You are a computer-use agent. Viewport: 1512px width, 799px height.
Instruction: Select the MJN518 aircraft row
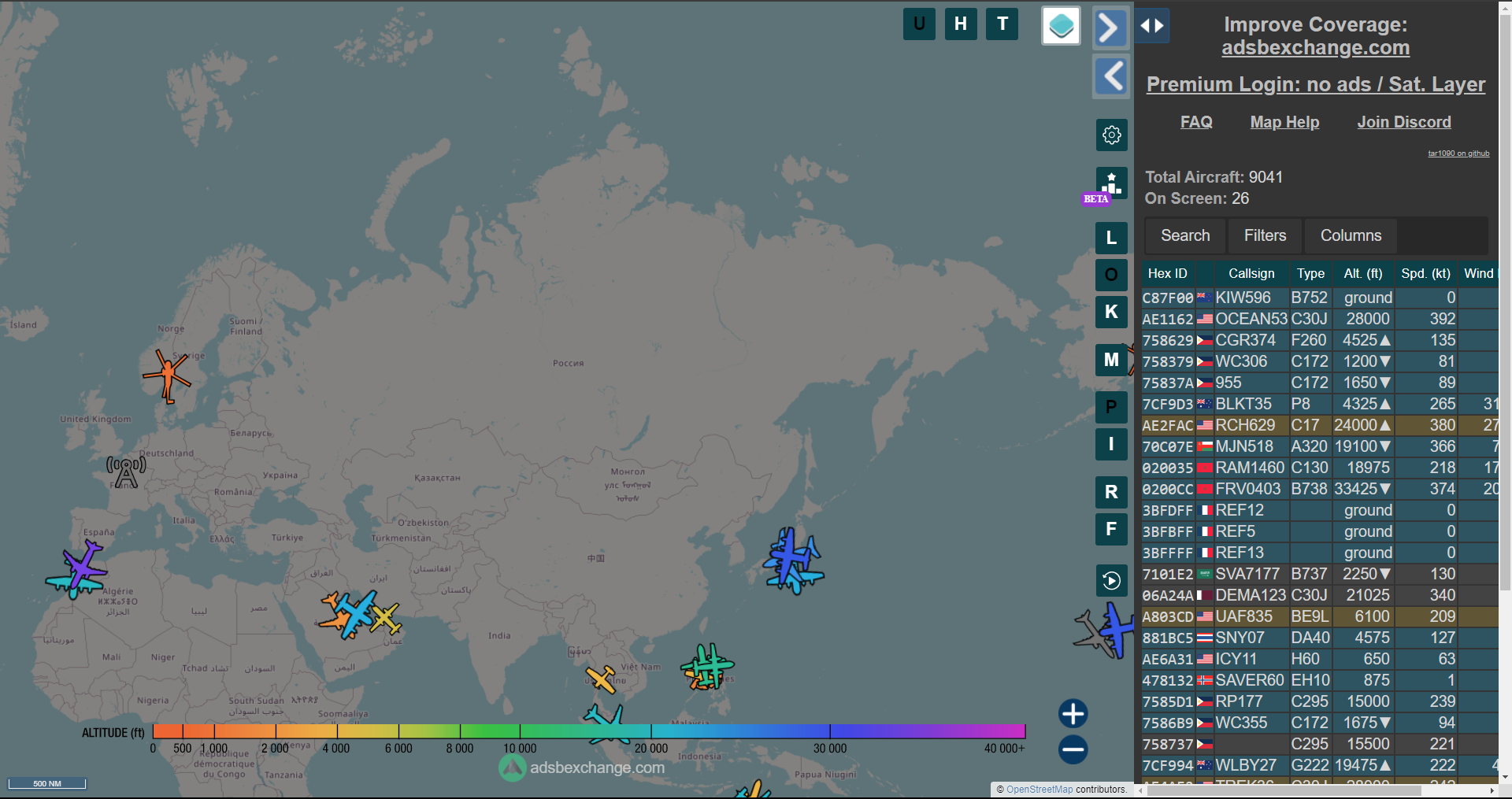pyautogui.click(x=1319, y=446)
